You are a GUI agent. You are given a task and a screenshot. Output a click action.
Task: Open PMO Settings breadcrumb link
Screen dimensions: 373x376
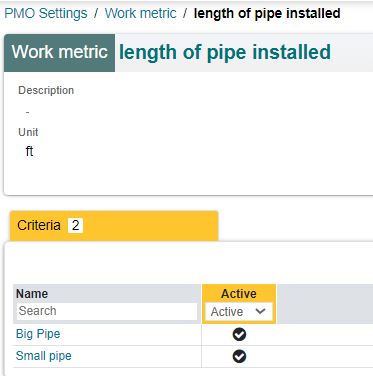point(46,14)
